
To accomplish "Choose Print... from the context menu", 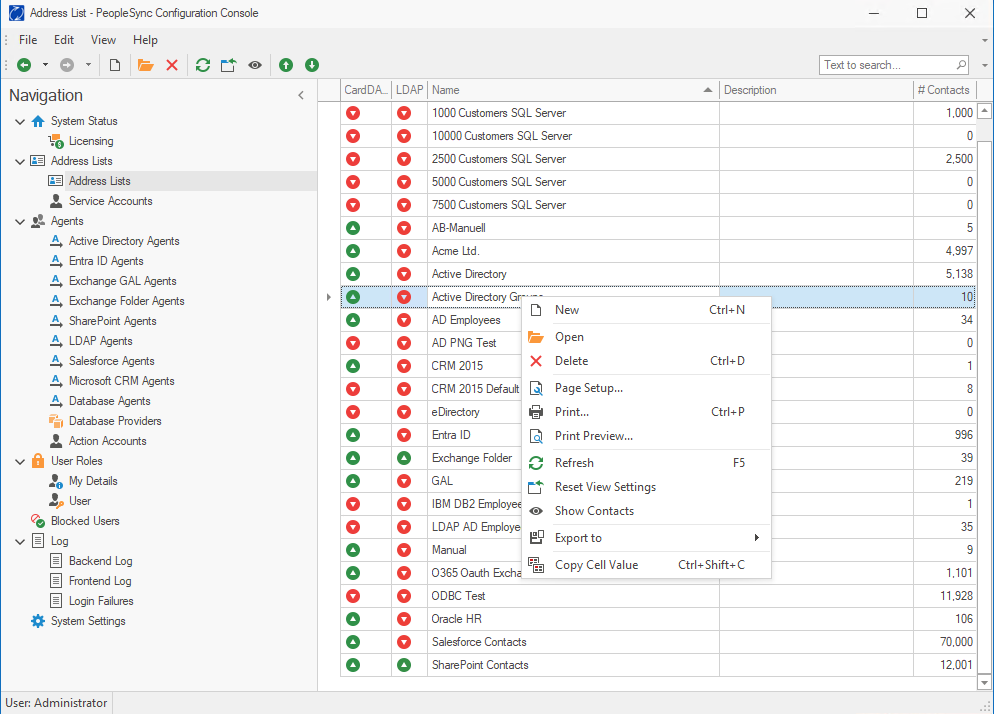I will coord(646,412).
